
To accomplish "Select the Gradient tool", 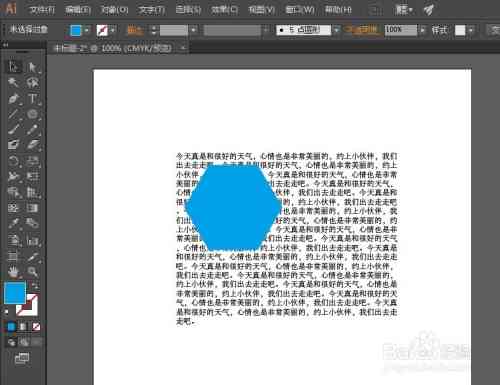I will (x=32, y=208).
